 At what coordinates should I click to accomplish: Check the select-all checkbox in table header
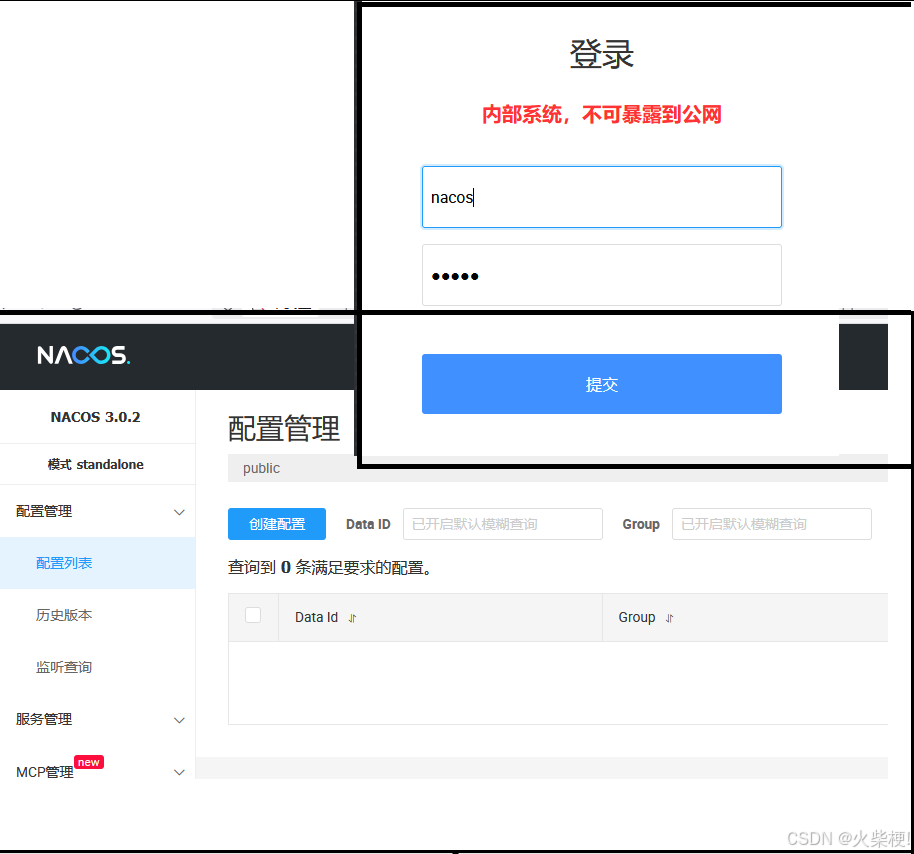[253, 617]
